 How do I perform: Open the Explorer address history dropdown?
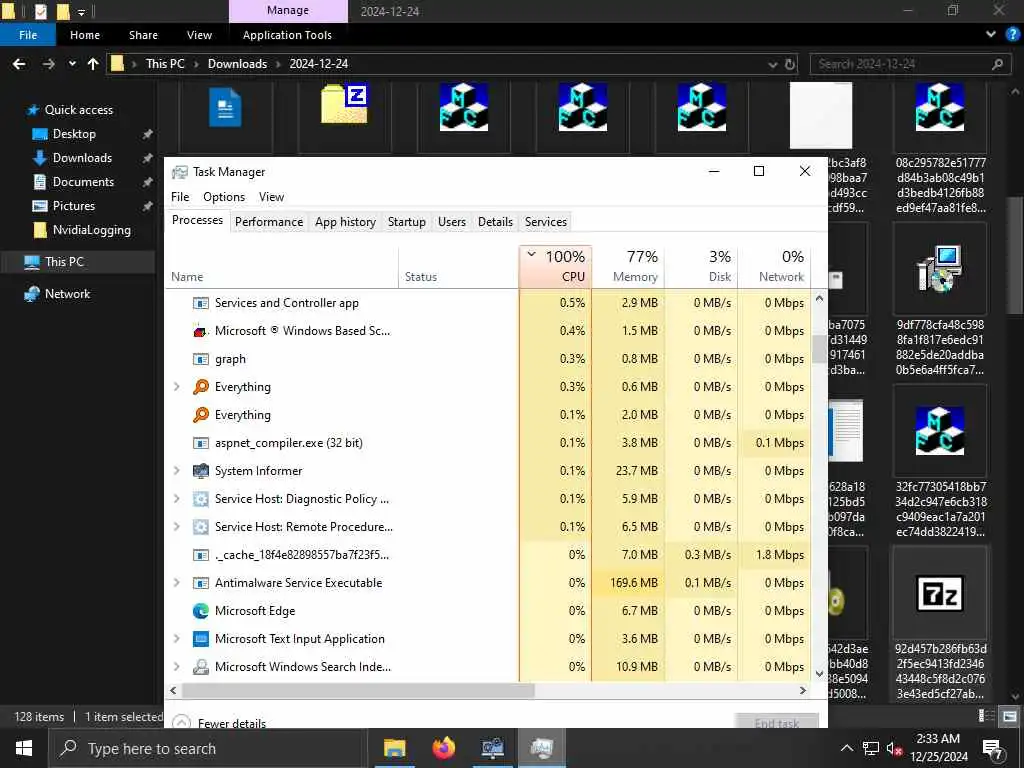tap(773, 64)
